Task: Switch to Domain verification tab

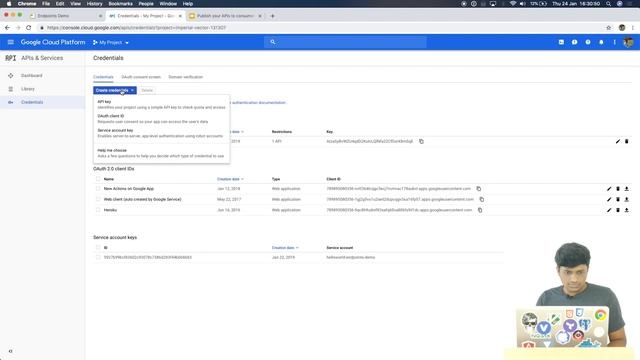Action: (x=186, y=77)
